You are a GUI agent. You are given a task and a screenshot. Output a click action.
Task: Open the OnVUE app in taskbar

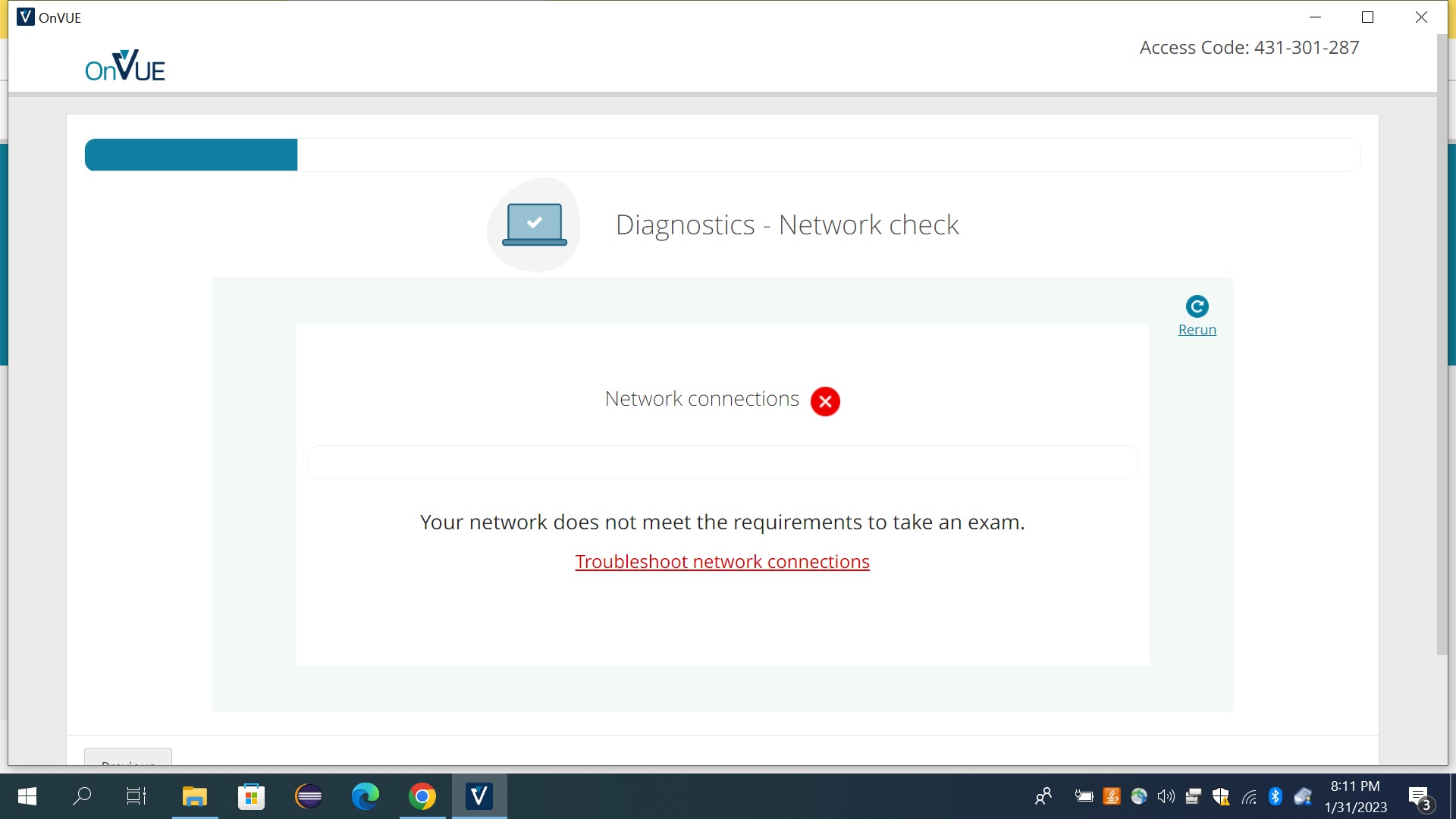point(479,796)
